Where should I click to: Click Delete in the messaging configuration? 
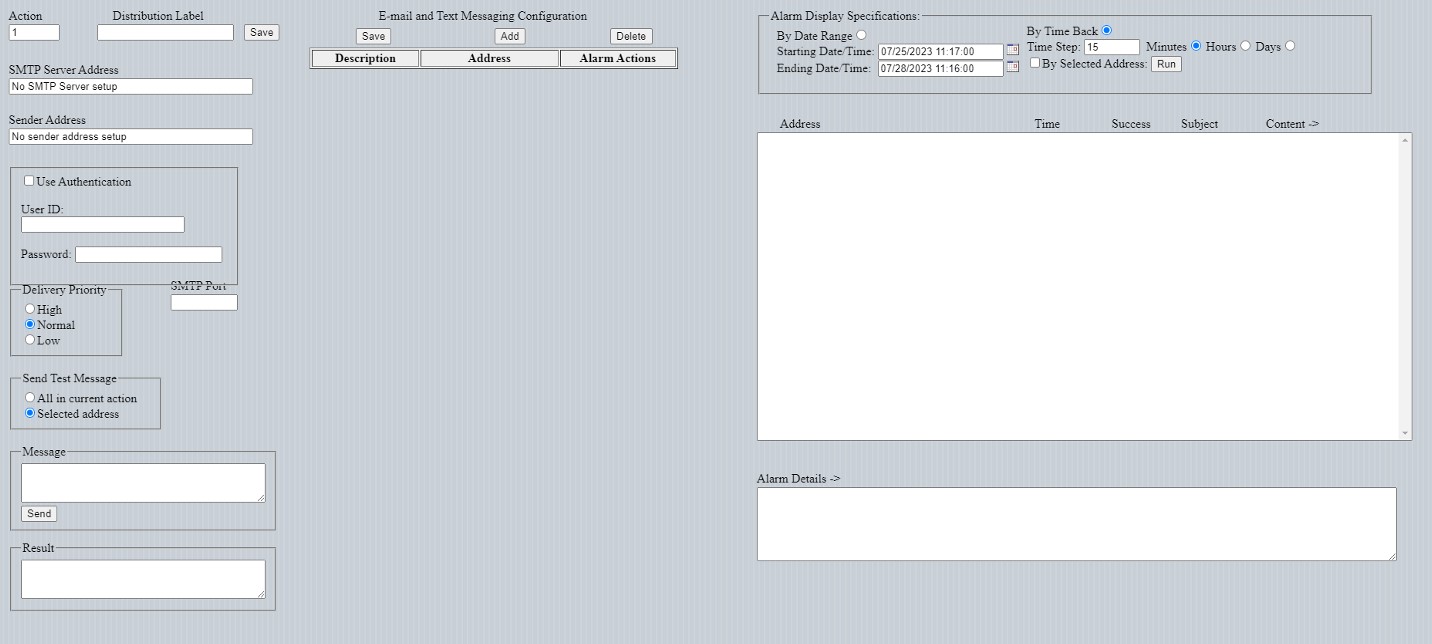tap(631, 36)
